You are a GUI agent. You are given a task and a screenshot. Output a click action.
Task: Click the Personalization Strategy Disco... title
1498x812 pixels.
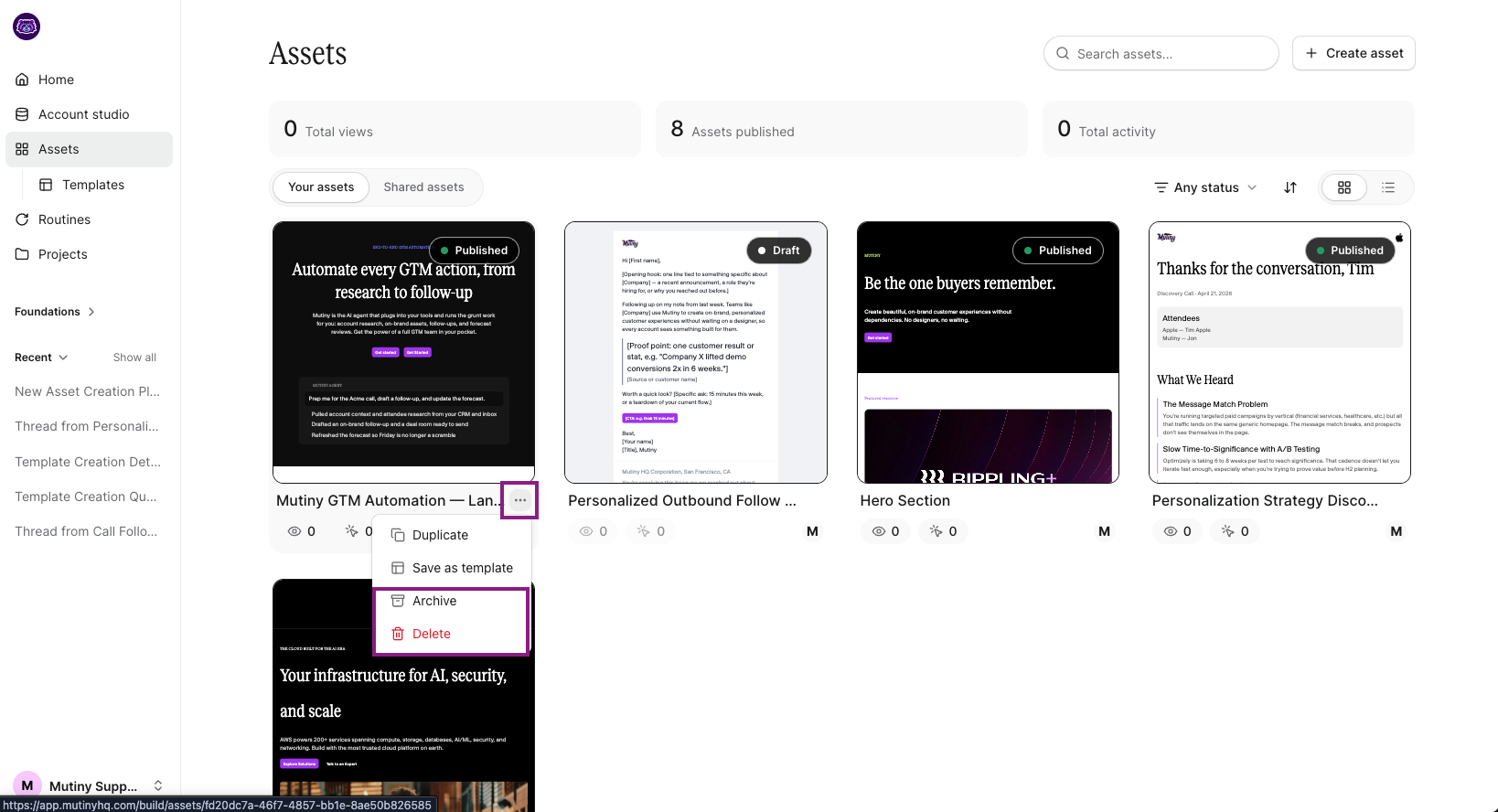point(1265,500)
